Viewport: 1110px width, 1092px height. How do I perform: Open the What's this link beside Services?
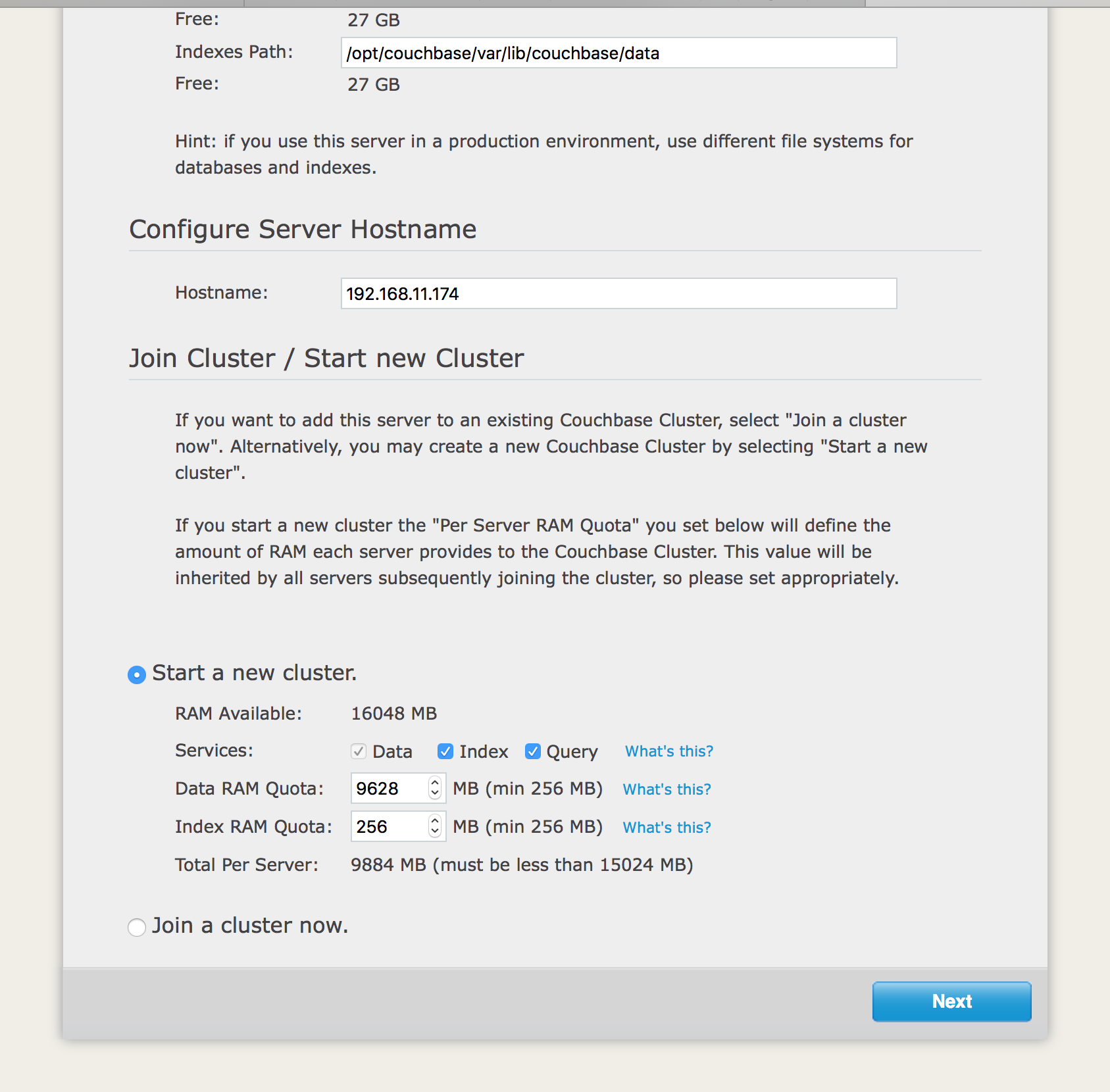[669, 751]
